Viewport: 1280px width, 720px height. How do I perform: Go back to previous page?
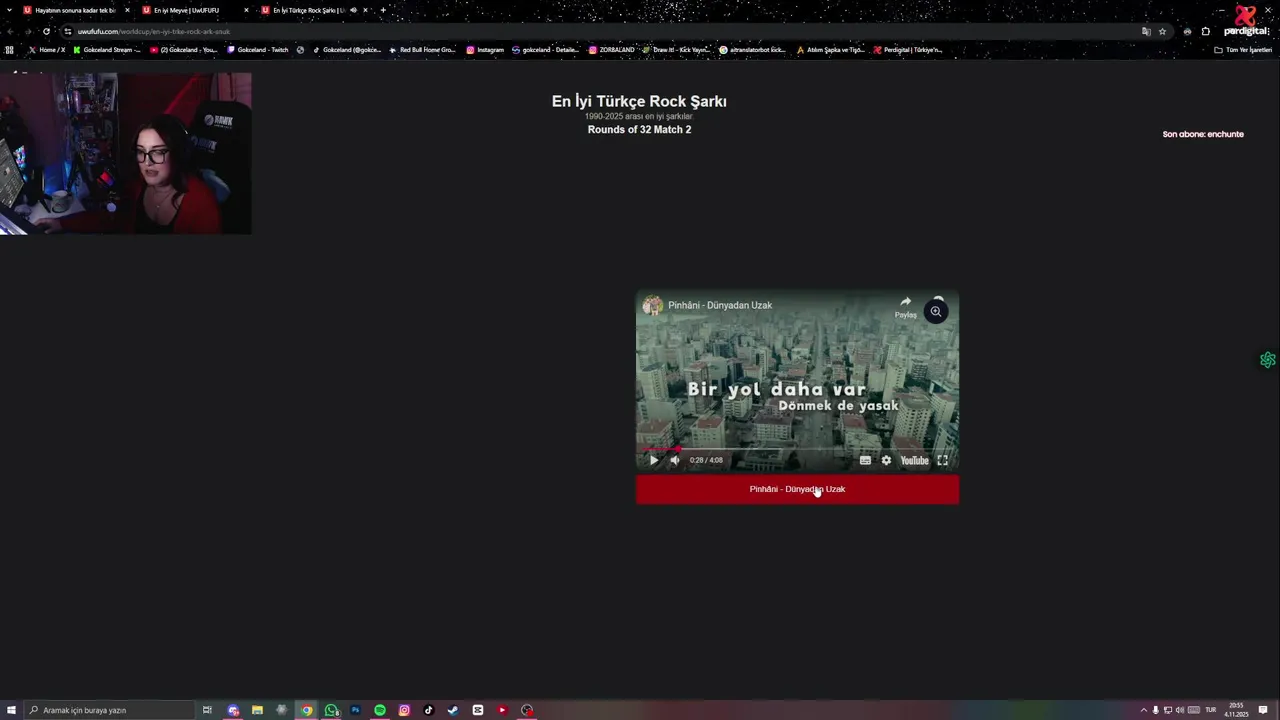point(10,31)
